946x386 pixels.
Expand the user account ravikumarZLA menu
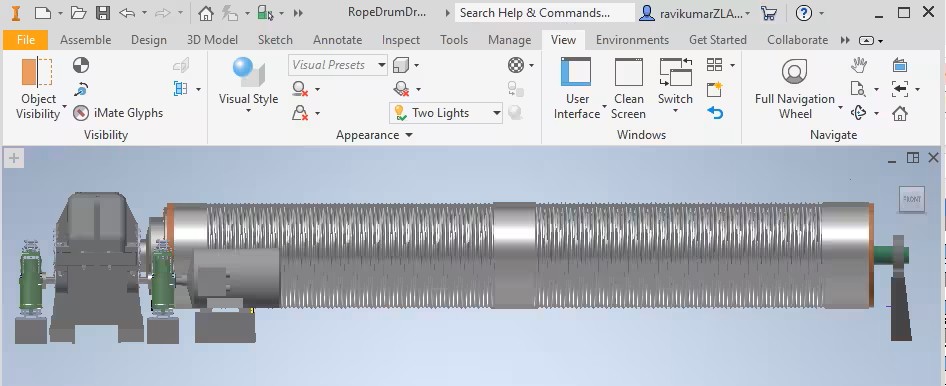(x=694, y=13)
